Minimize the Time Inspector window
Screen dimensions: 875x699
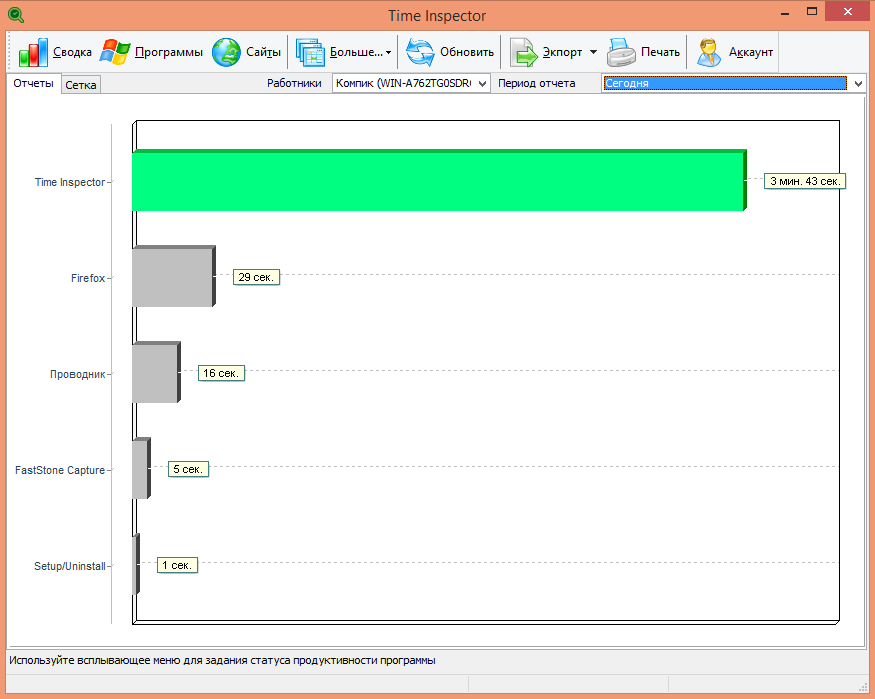(x=785, y=12)
